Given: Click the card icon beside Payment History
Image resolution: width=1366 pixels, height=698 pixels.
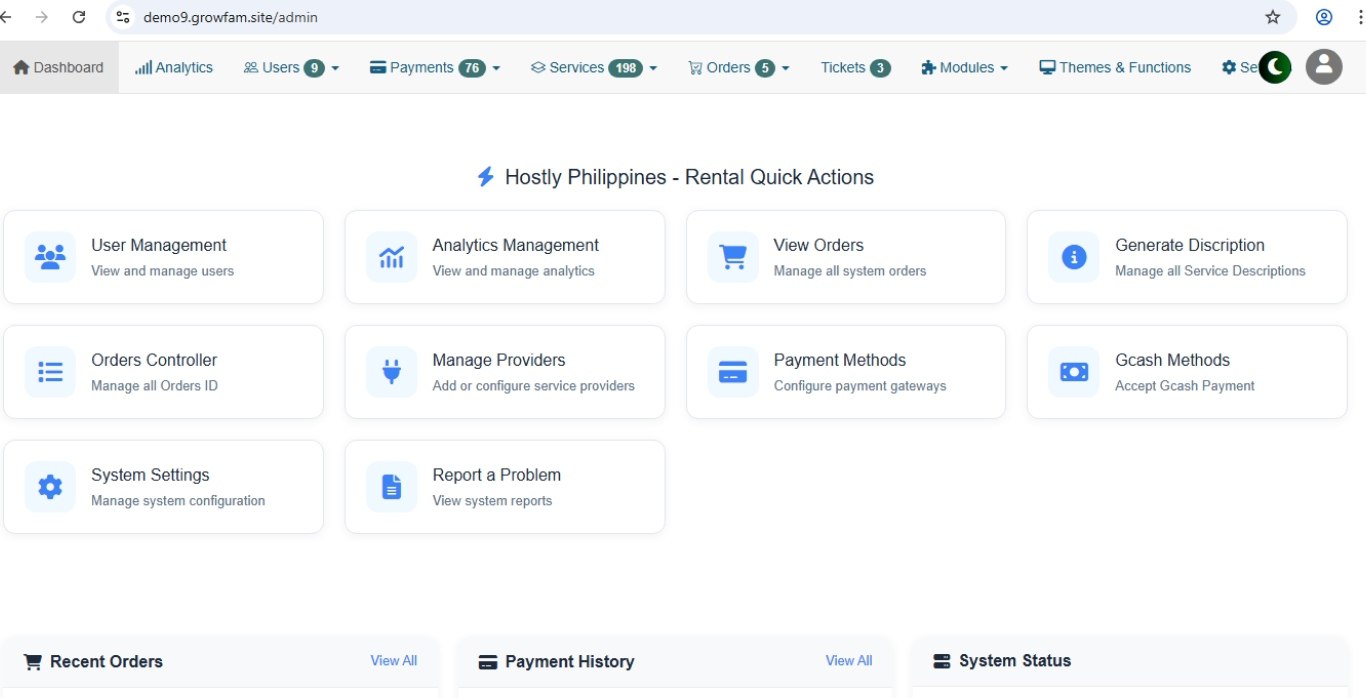Looking at the screenshot, I should point(488,662).
